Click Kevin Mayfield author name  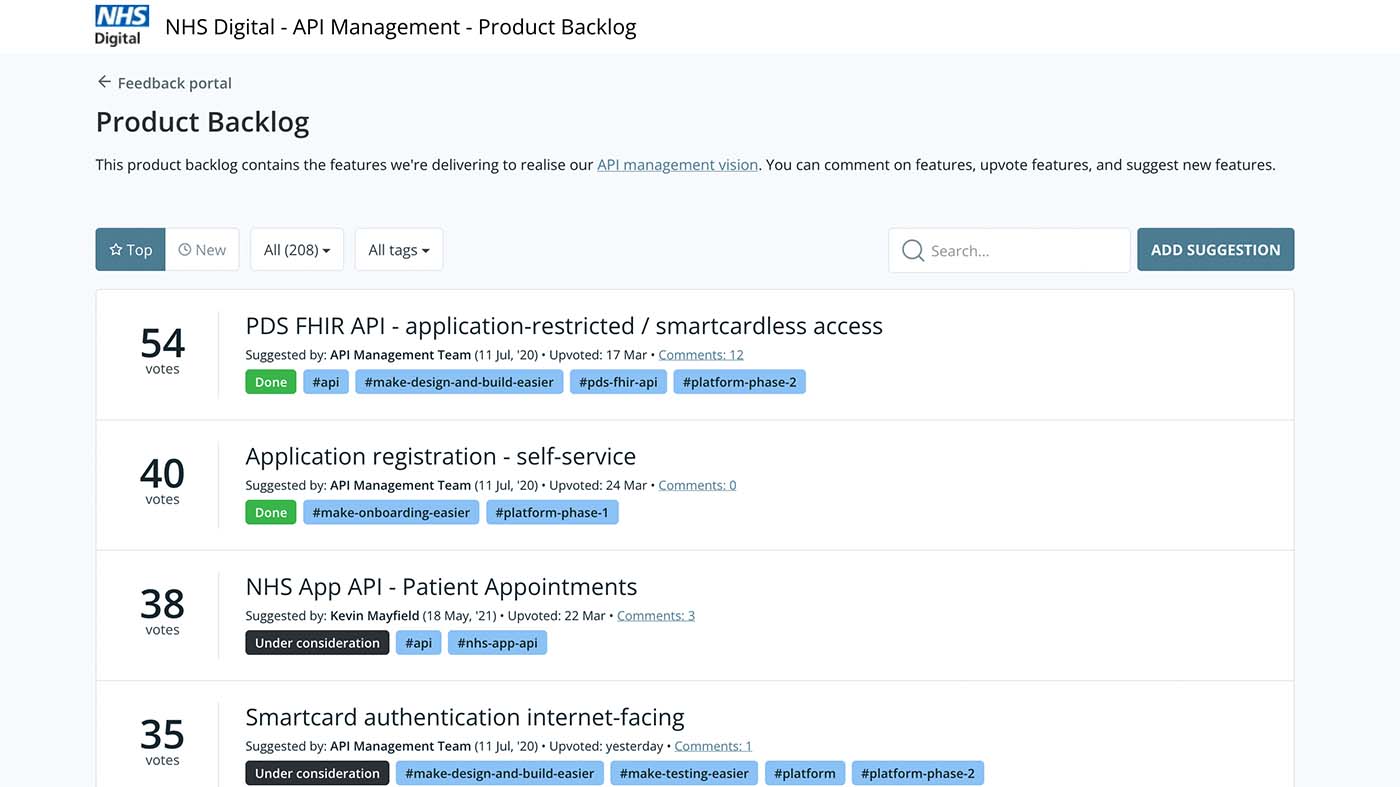pyautogui.click(x=375, y=615)
